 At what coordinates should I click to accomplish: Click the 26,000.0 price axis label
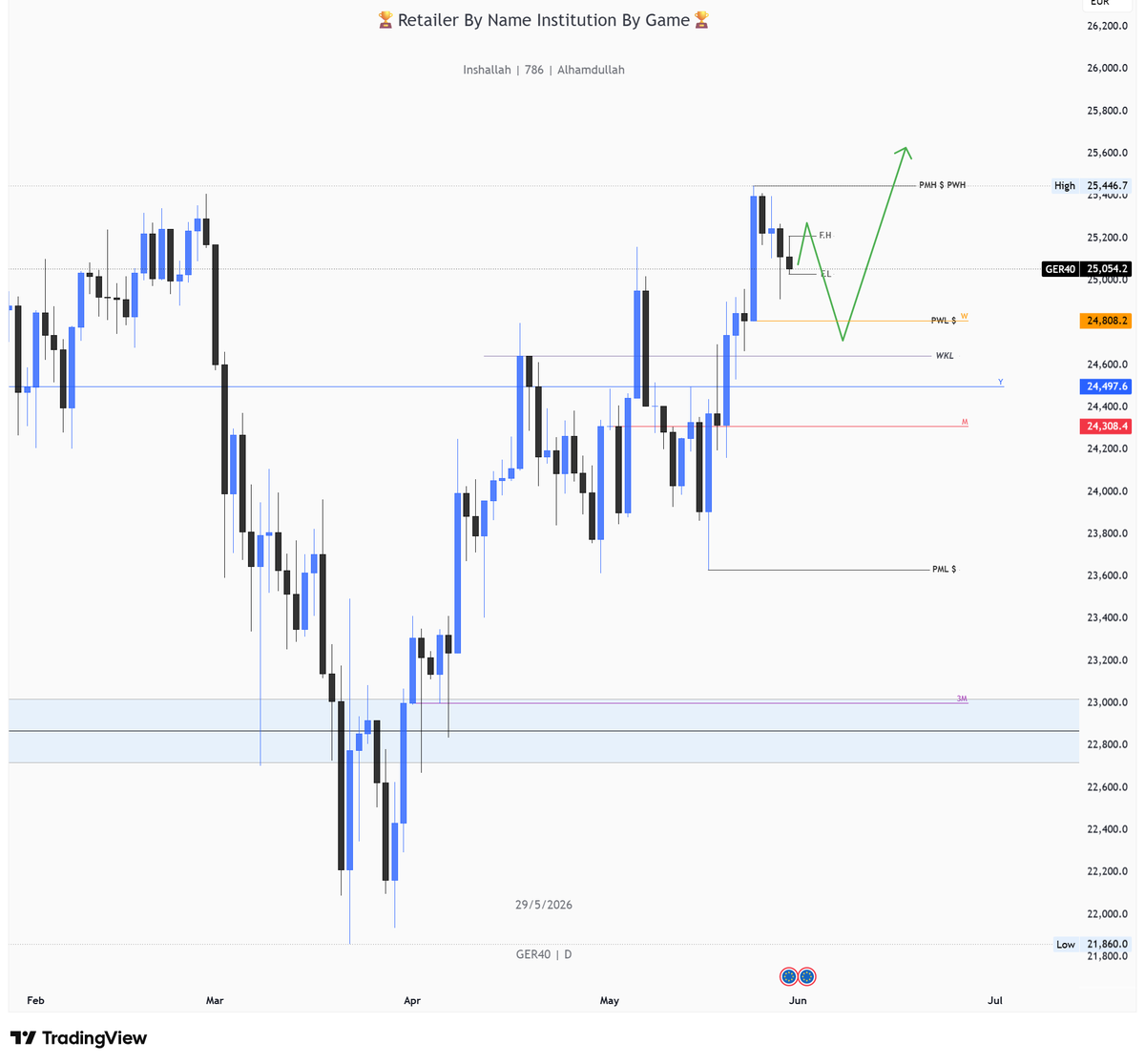point(1107,68)
